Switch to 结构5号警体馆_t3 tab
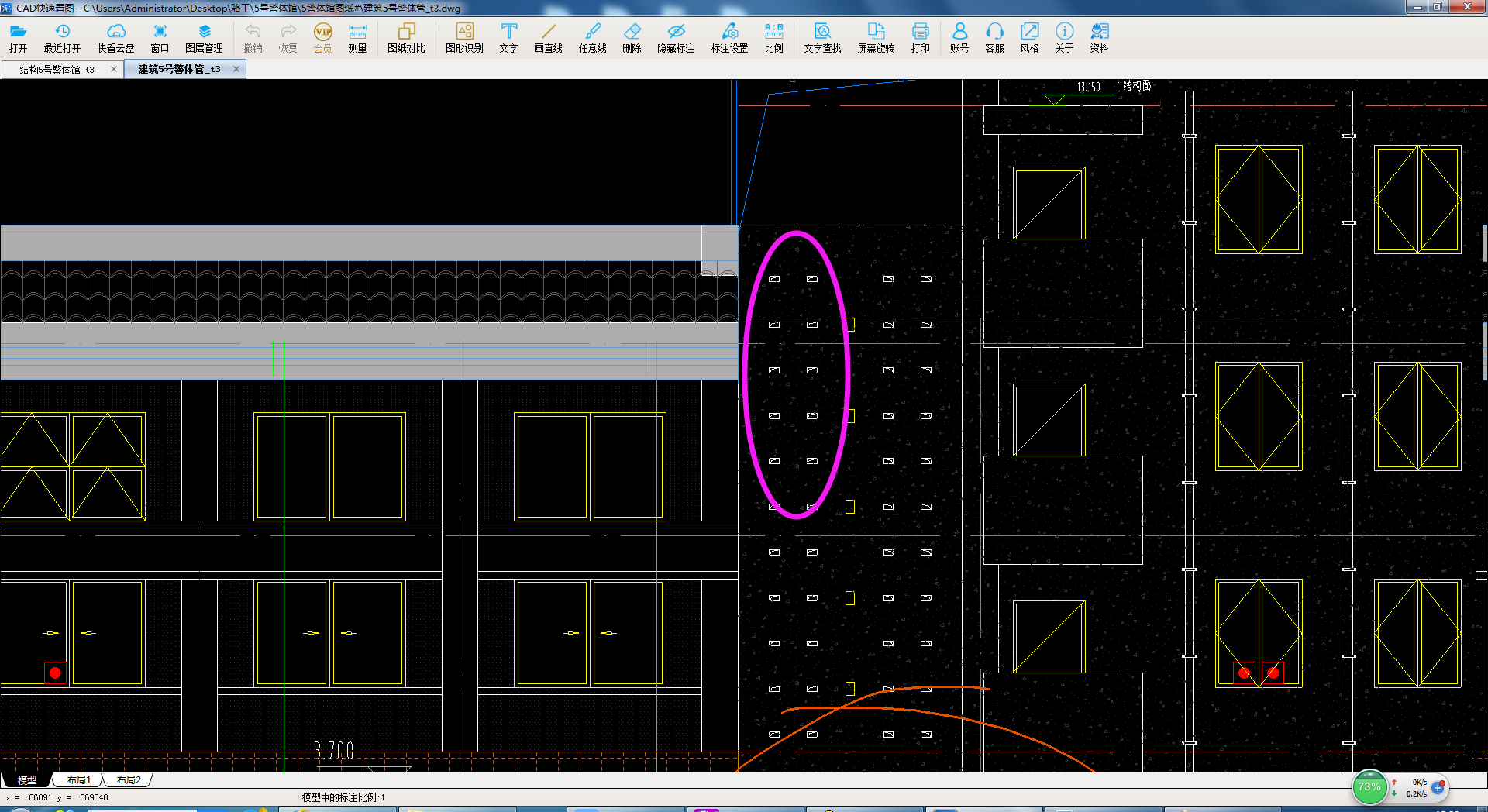The image size is (1488, 812). [x=57, y=70]
